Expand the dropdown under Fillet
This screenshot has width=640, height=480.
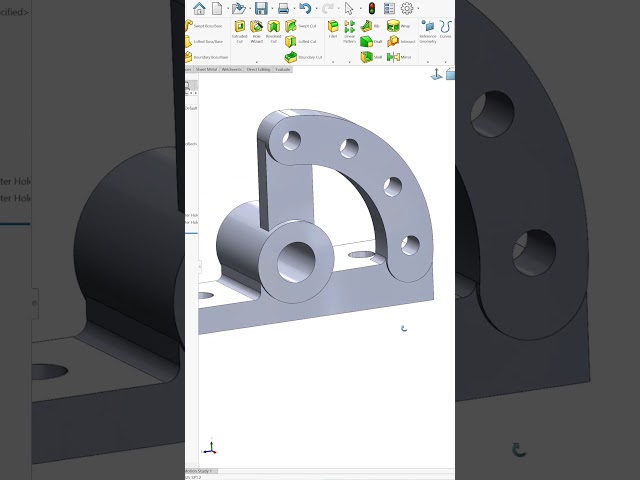(333, 62)
